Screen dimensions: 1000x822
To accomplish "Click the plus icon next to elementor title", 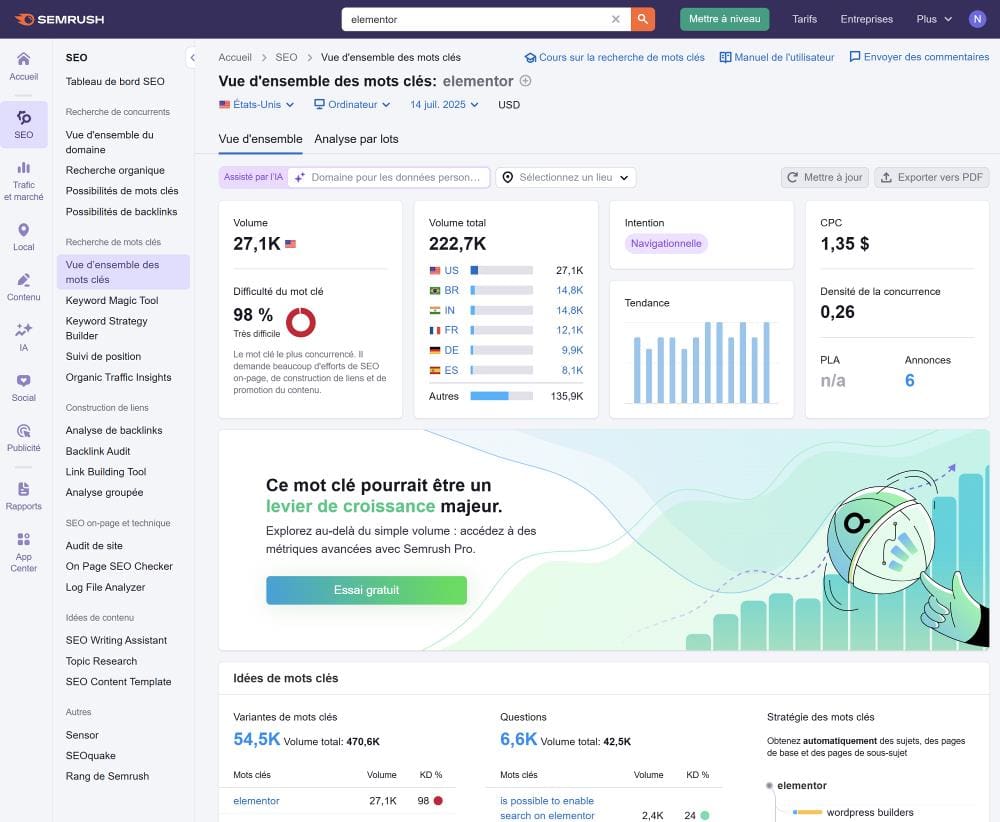I will [526, 81].
